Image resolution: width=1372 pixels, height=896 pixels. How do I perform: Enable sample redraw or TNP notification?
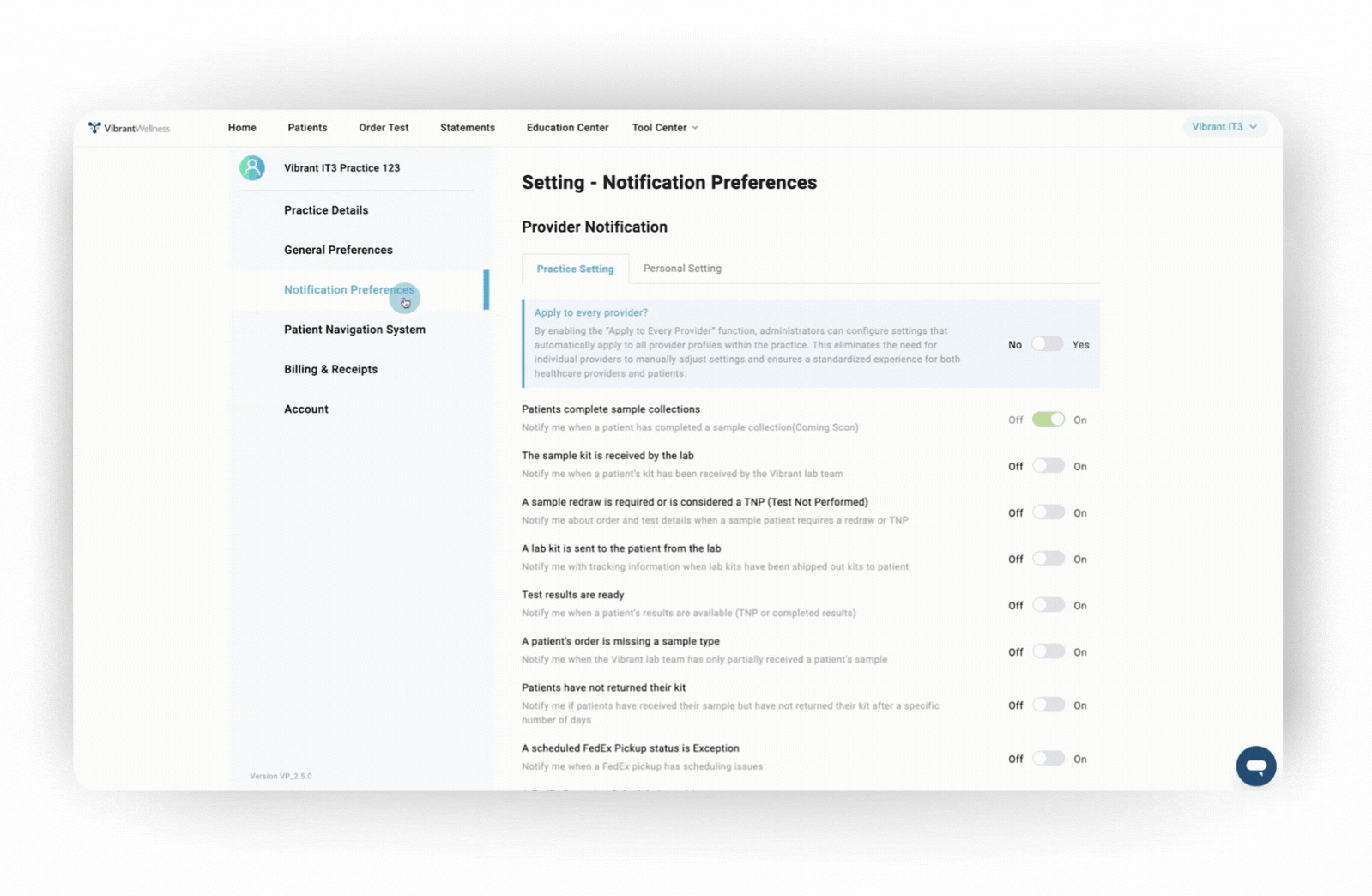point(1048,512)
